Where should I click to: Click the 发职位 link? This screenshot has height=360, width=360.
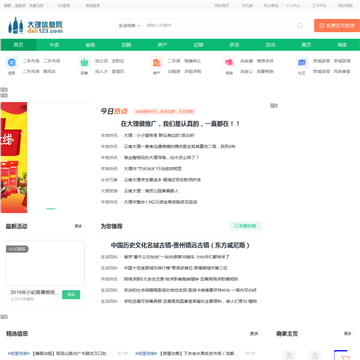[118, 61]
